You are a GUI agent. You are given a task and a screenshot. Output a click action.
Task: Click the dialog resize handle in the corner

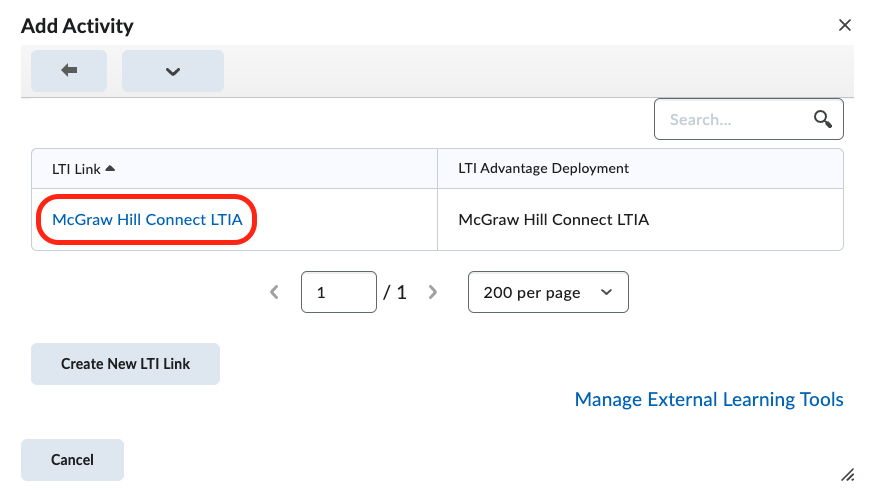pos(847,474)
